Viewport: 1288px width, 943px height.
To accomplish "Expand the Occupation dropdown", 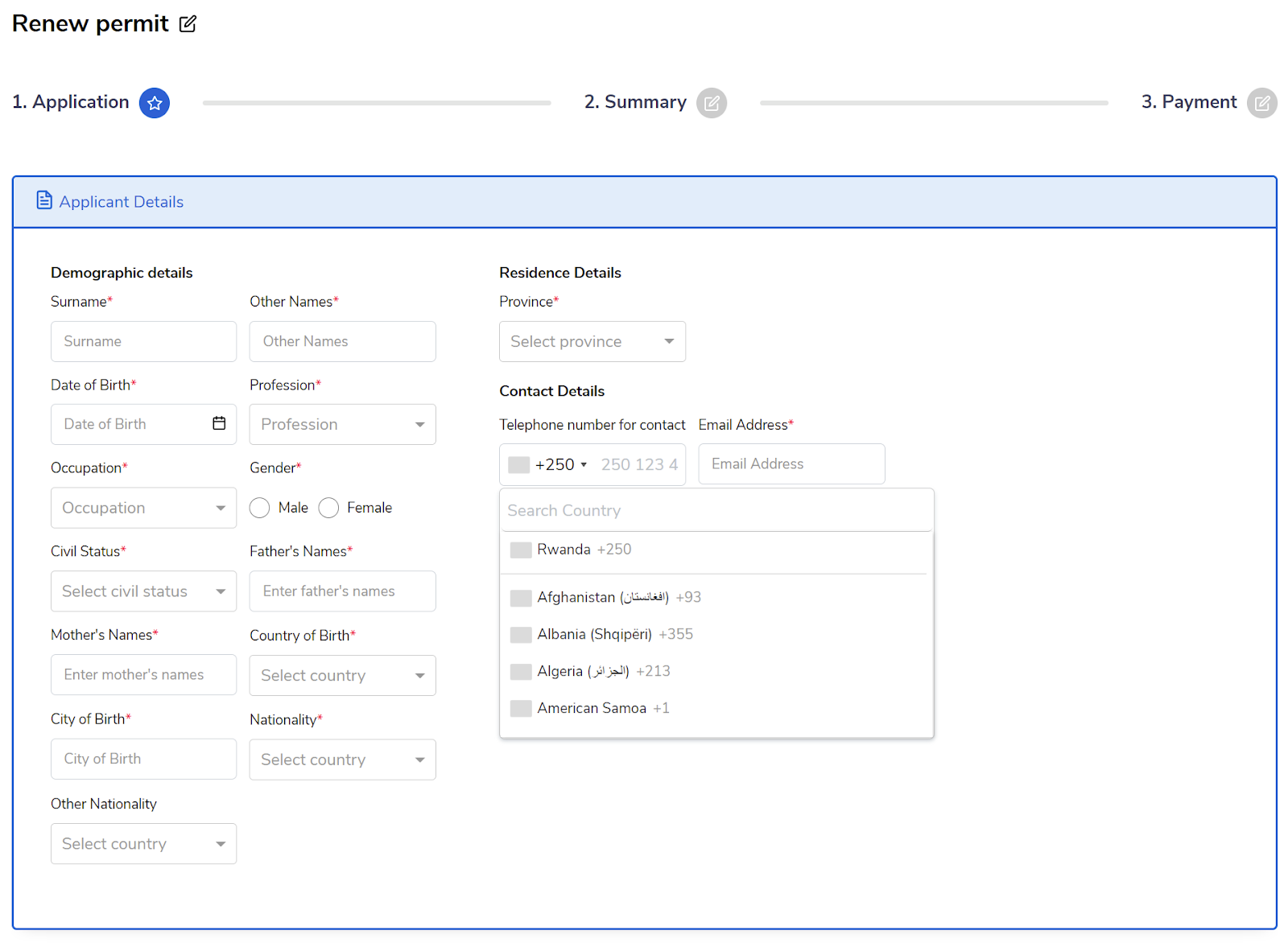I will (143, 508).
